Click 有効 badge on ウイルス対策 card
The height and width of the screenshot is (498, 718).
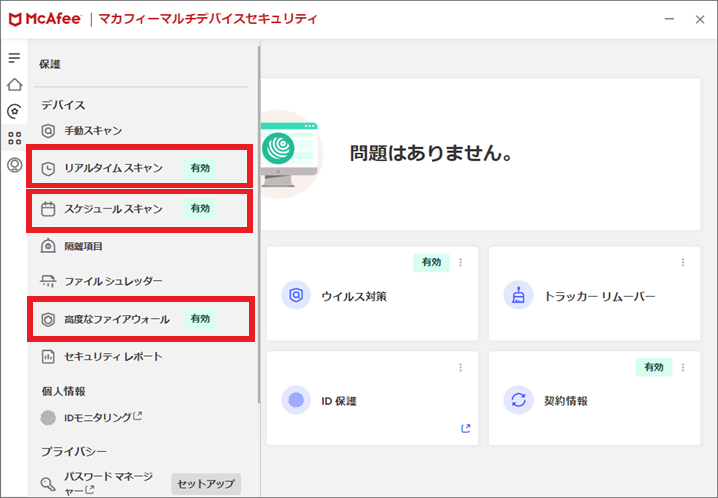pos(431,262)
